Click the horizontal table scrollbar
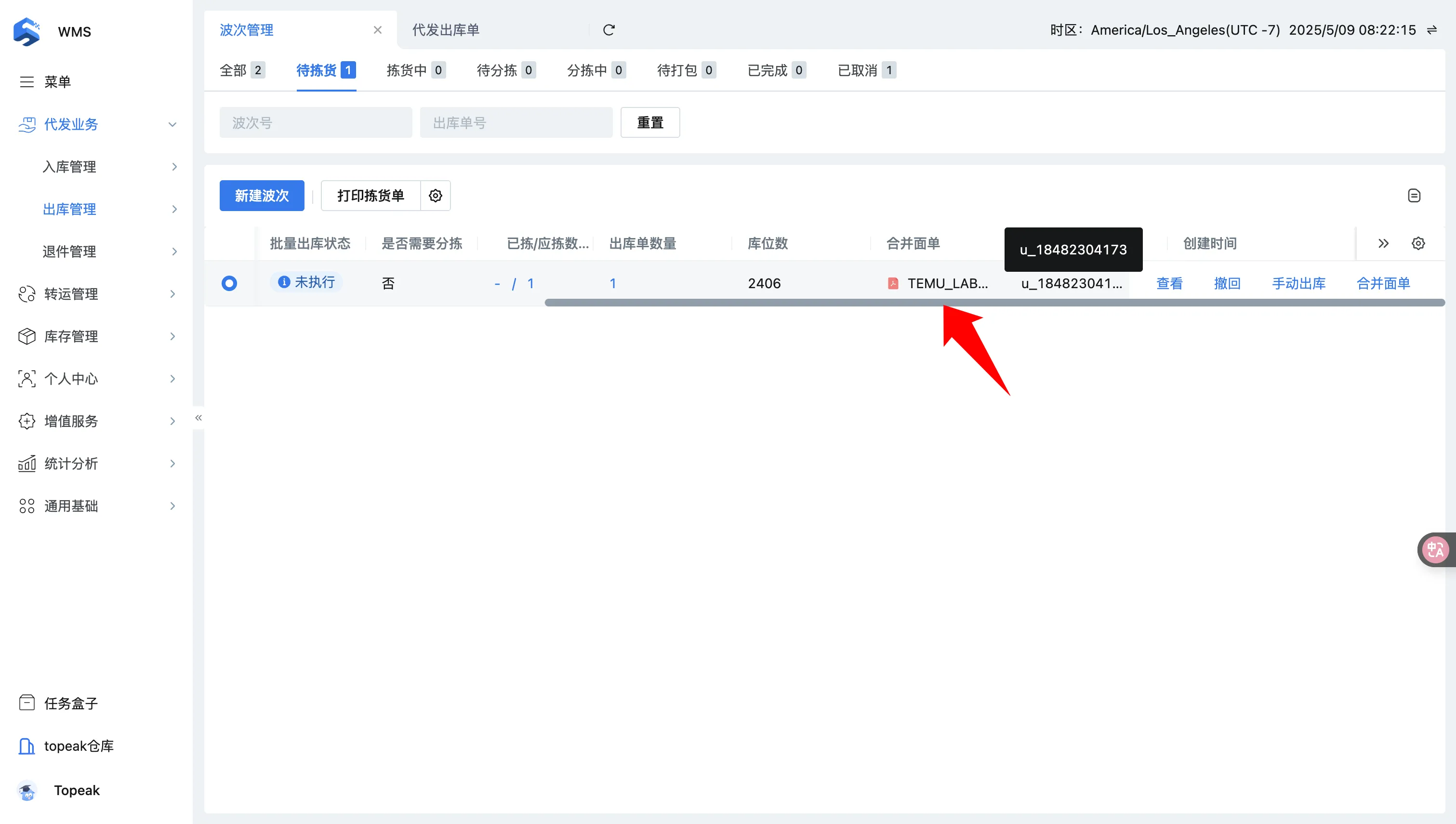The image size is (1456, 824). (994, 303)
